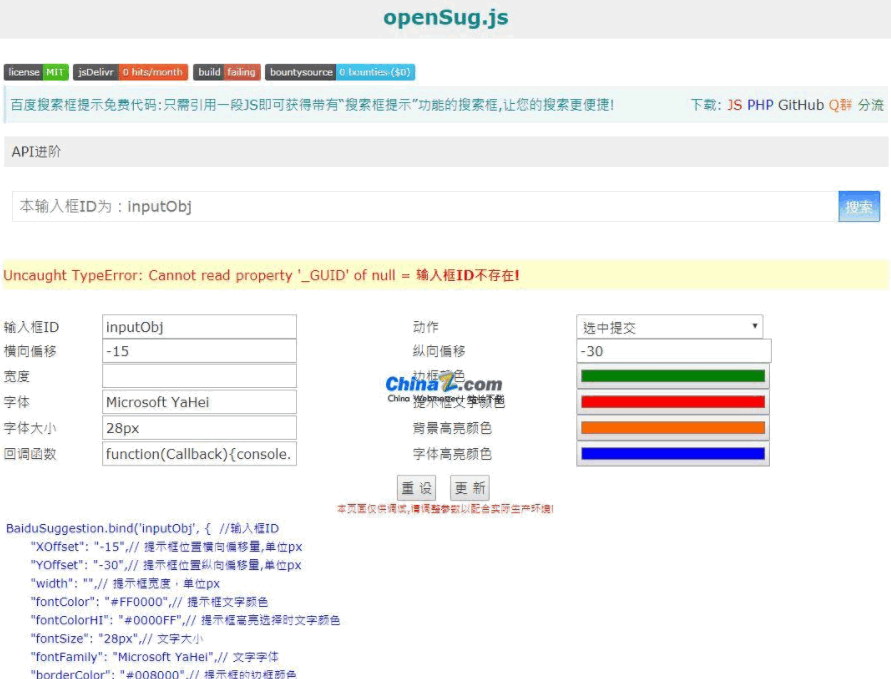The image size is (891, 679).
Task: Click the jsDelivr hits/month badge
Action: point(130,72)
